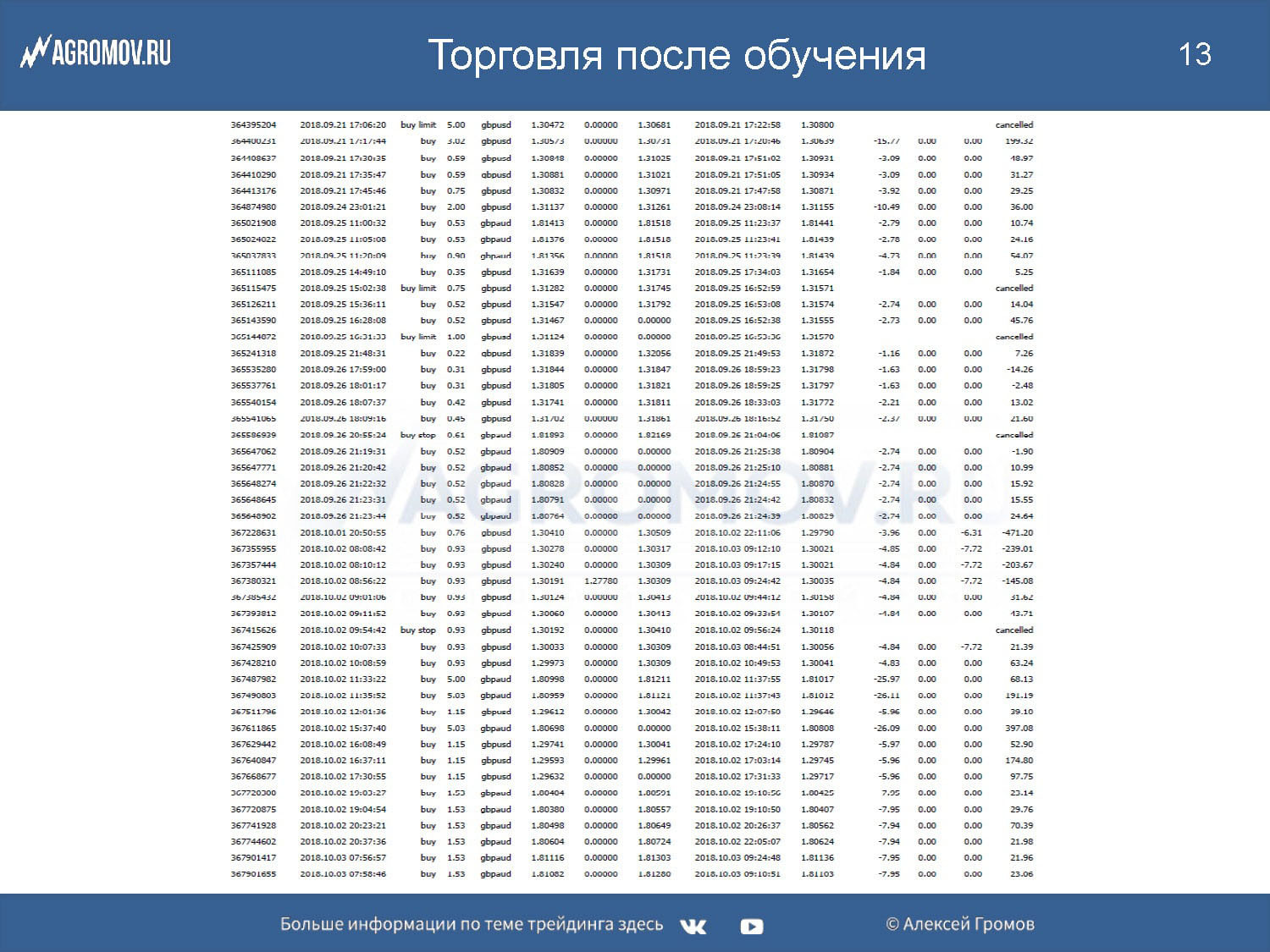Select order ID 365241318
This screenshot has height=952, width=1270.
click(253, 353)
